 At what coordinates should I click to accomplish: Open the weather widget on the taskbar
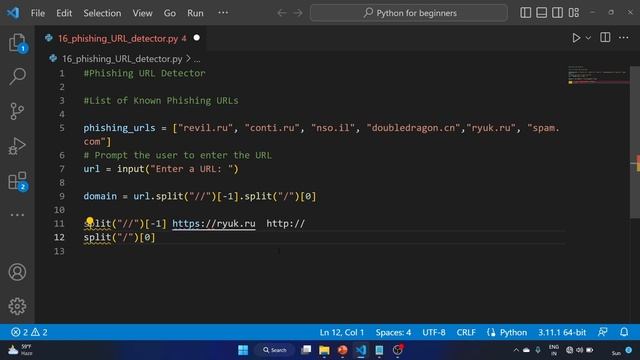(20, 350)
